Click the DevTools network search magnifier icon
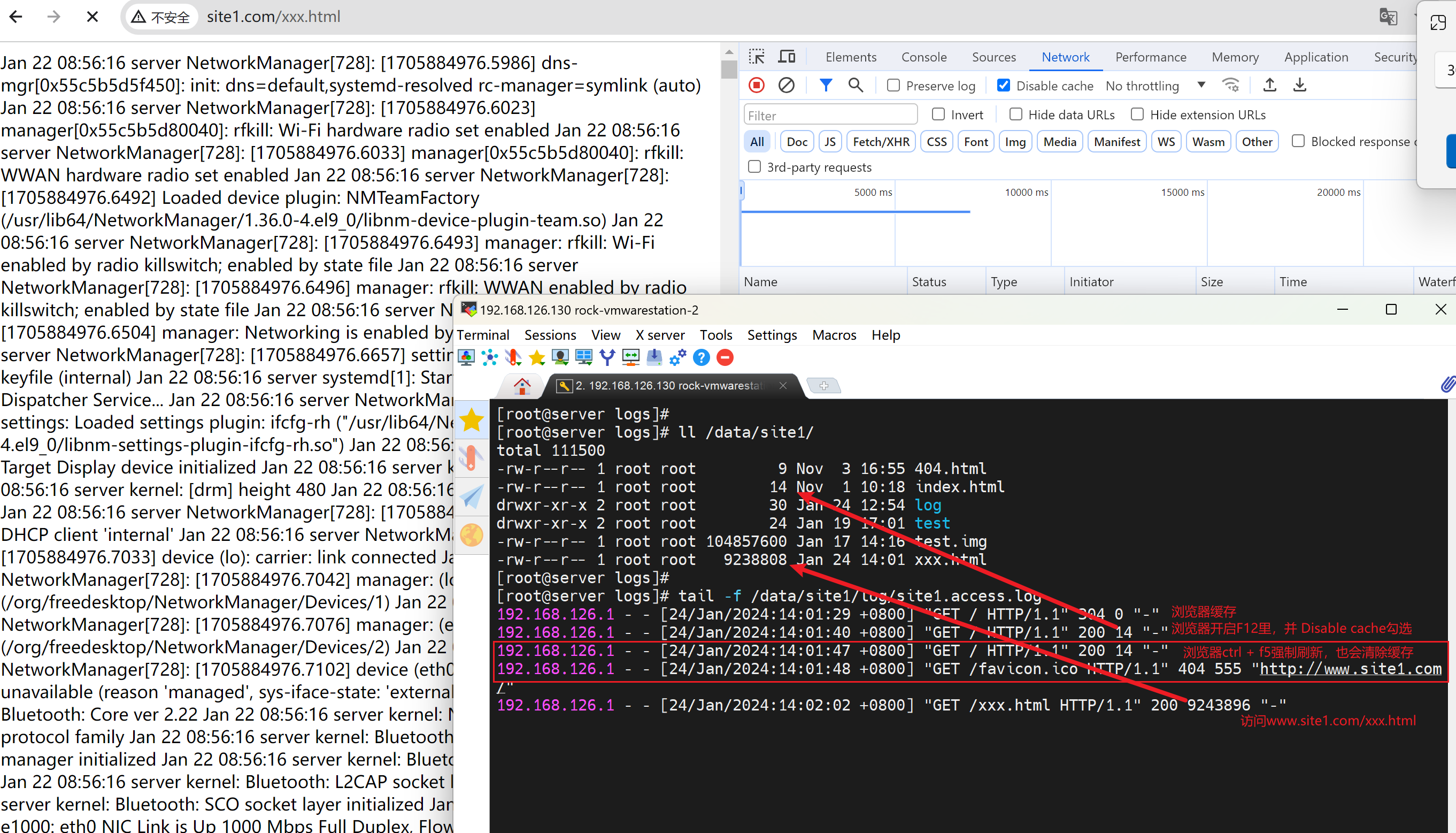Viewport: 1456px width, 833px height. (x=855, y=85)
